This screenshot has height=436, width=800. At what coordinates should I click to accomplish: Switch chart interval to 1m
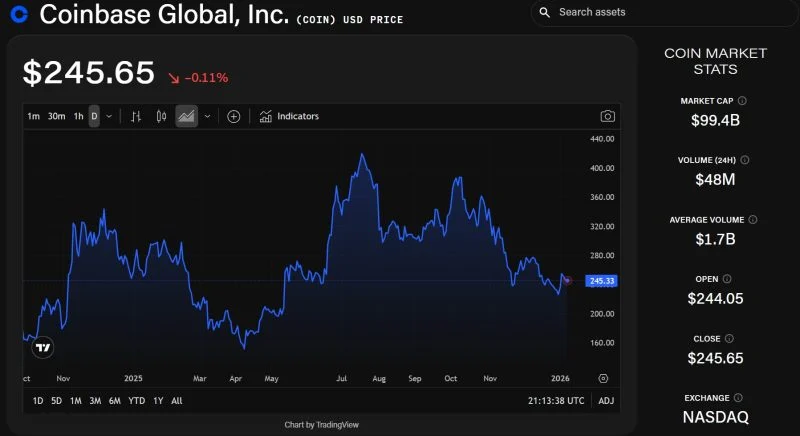[x=34, y=116]
